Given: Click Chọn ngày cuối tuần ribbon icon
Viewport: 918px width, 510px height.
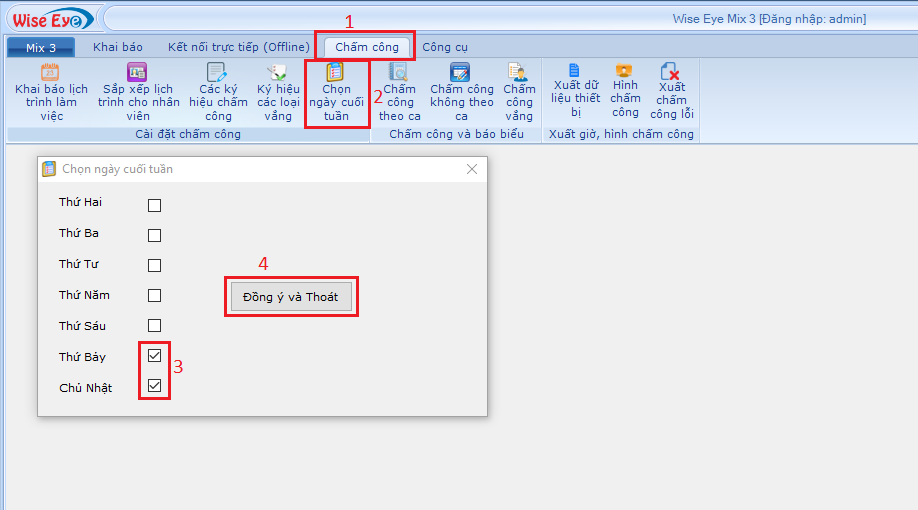Looking at the screenshot, I should [x=336, y=73].
